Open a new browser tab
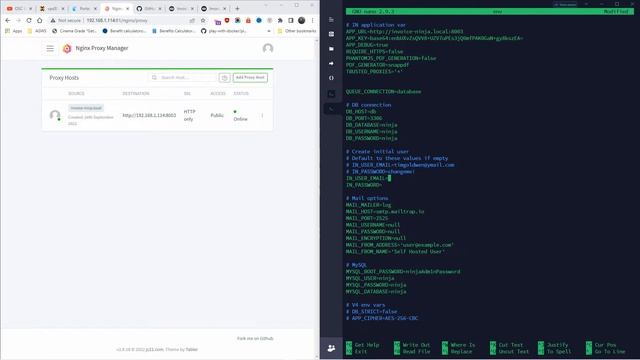640x360 pixels. tap(237, 9)
